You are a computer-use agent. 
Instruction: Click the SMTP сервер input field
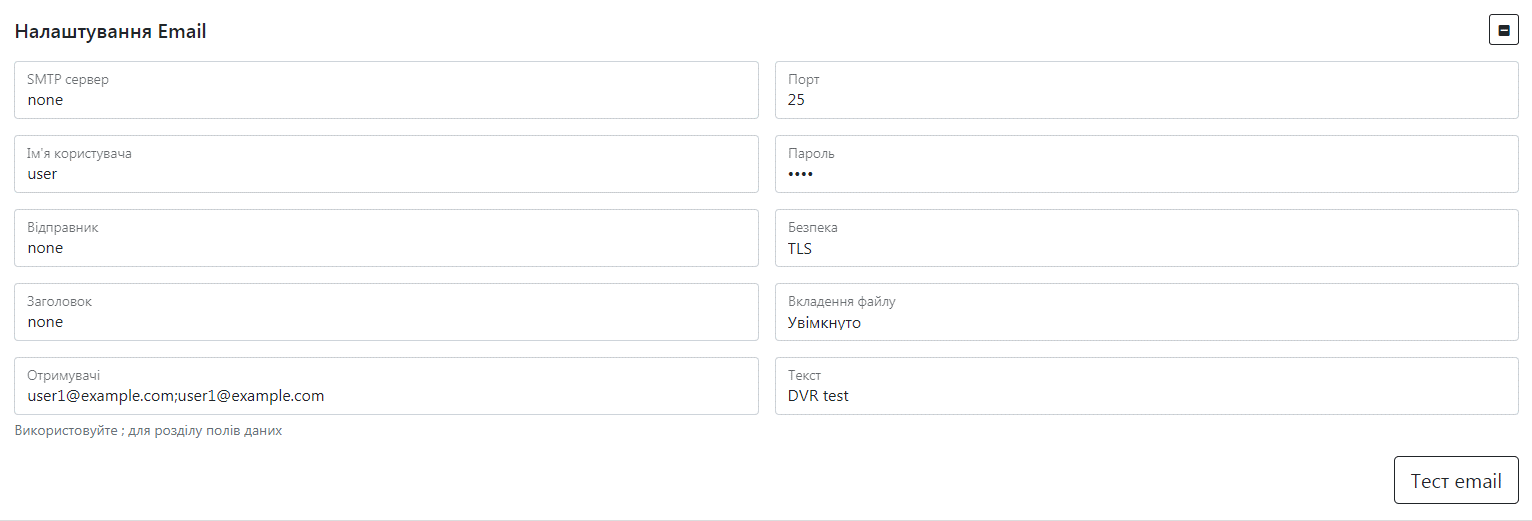pos(386,100)
